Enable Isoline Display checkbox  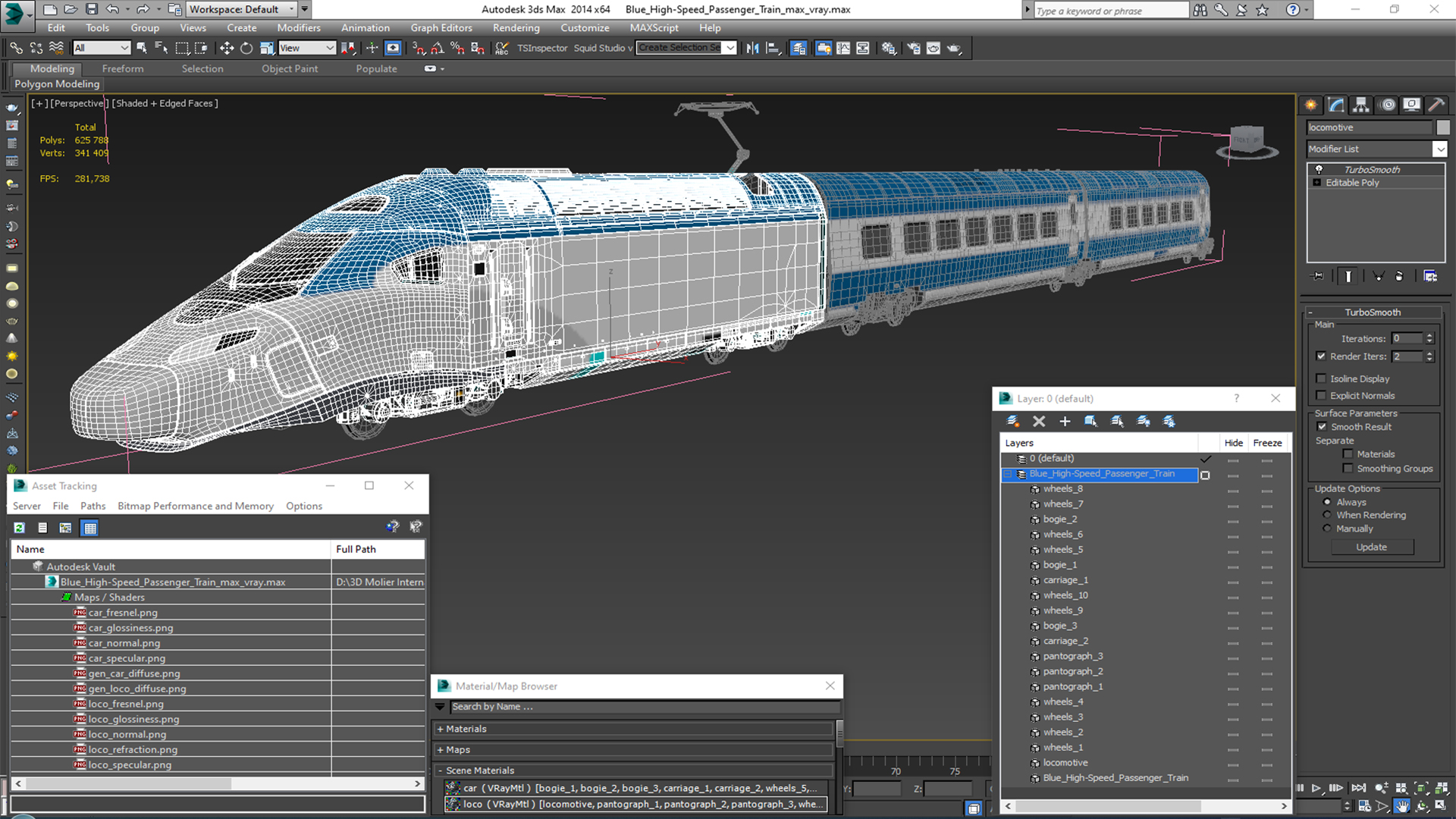(x=1322, y=378)
